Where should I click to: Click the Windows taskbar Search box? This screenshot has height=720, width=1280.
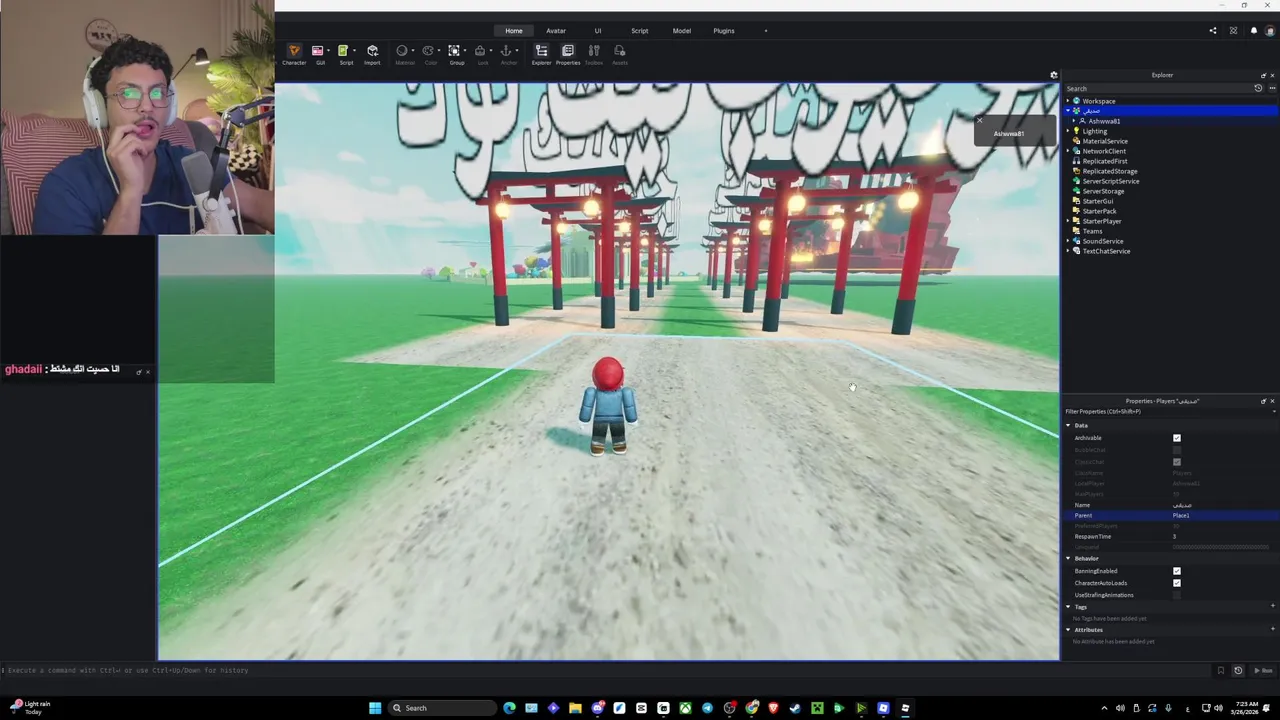pyautogui.click(x=443, y=708)
